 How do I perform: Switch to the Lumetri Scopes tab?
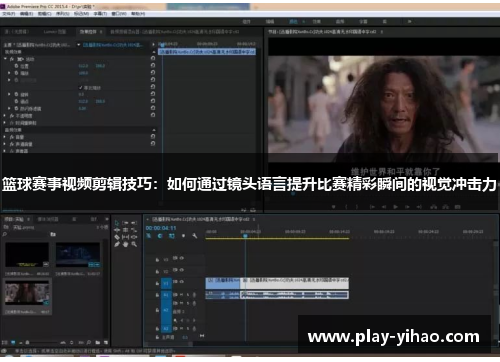(55, 32)
